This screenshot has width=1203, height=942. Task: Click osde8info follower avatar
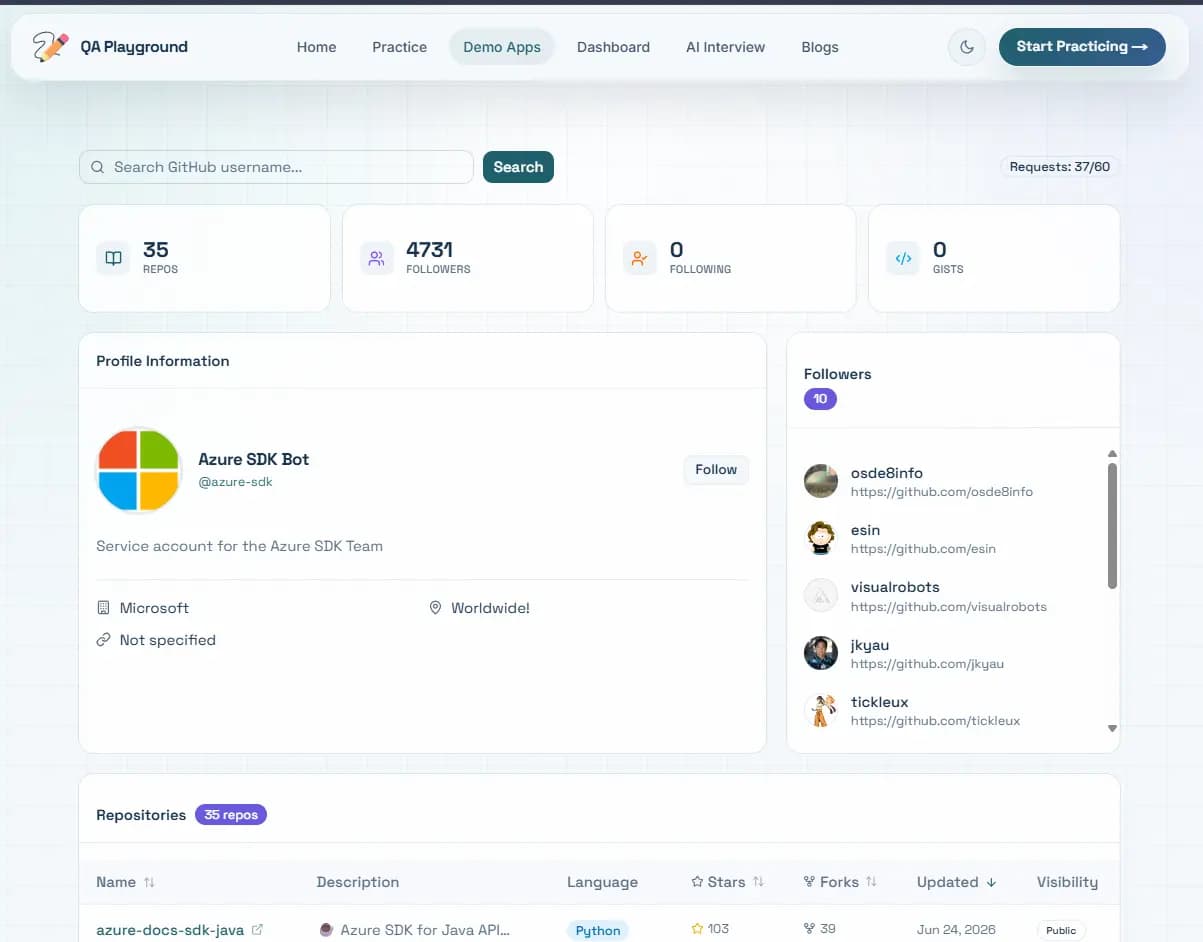(x=821, y=481)
